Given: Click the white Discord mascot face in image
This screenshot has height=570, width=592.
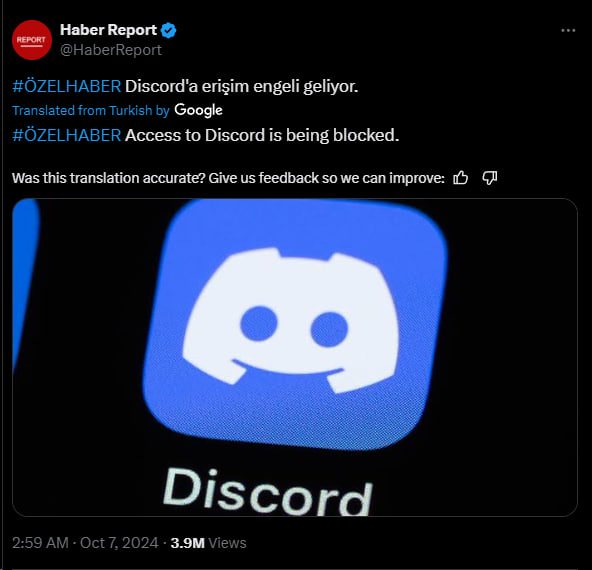Looking at the screenshot, I should click(x=291, y=320).
